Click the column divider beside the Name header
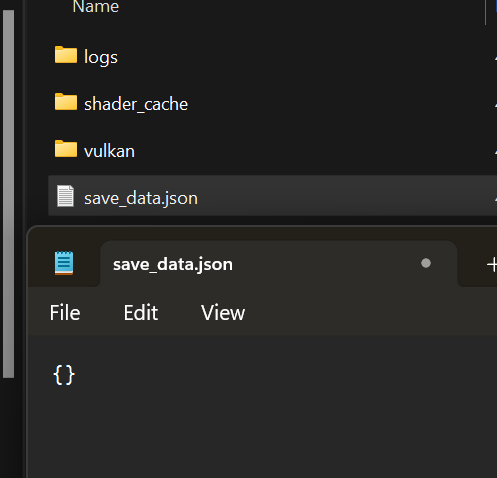This screenshot has width=497, height=478. point(486,12)
